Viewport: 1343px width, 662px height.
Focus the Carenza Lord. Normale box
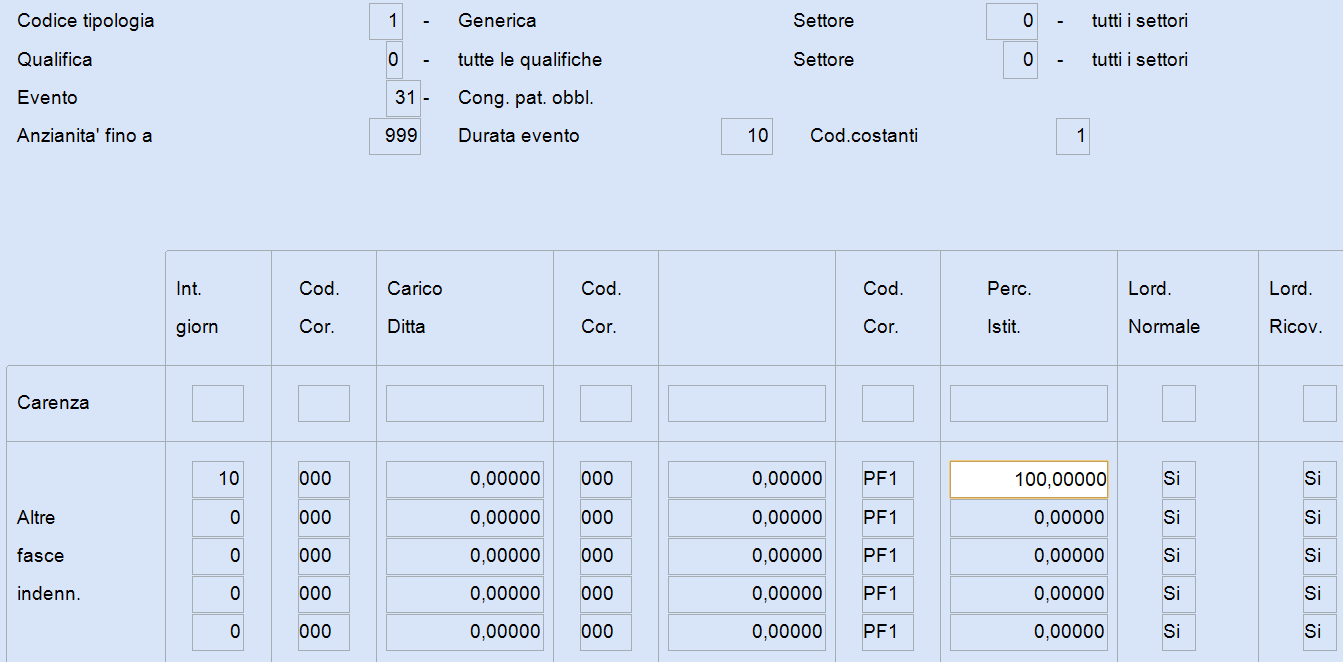(x=1179, y=403)
